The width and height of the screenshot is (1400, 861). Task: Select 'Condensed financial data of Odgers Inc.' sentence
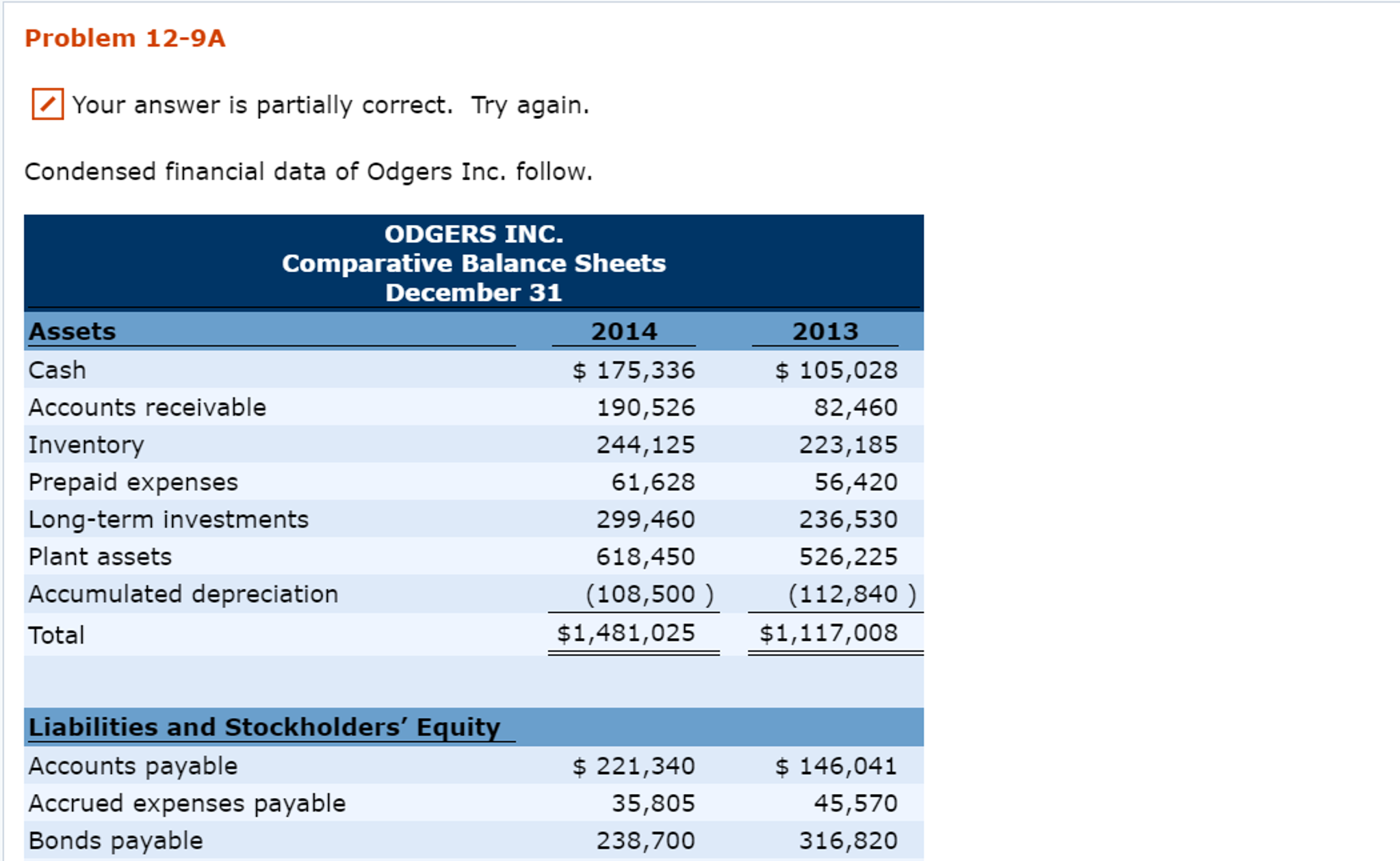308,172
